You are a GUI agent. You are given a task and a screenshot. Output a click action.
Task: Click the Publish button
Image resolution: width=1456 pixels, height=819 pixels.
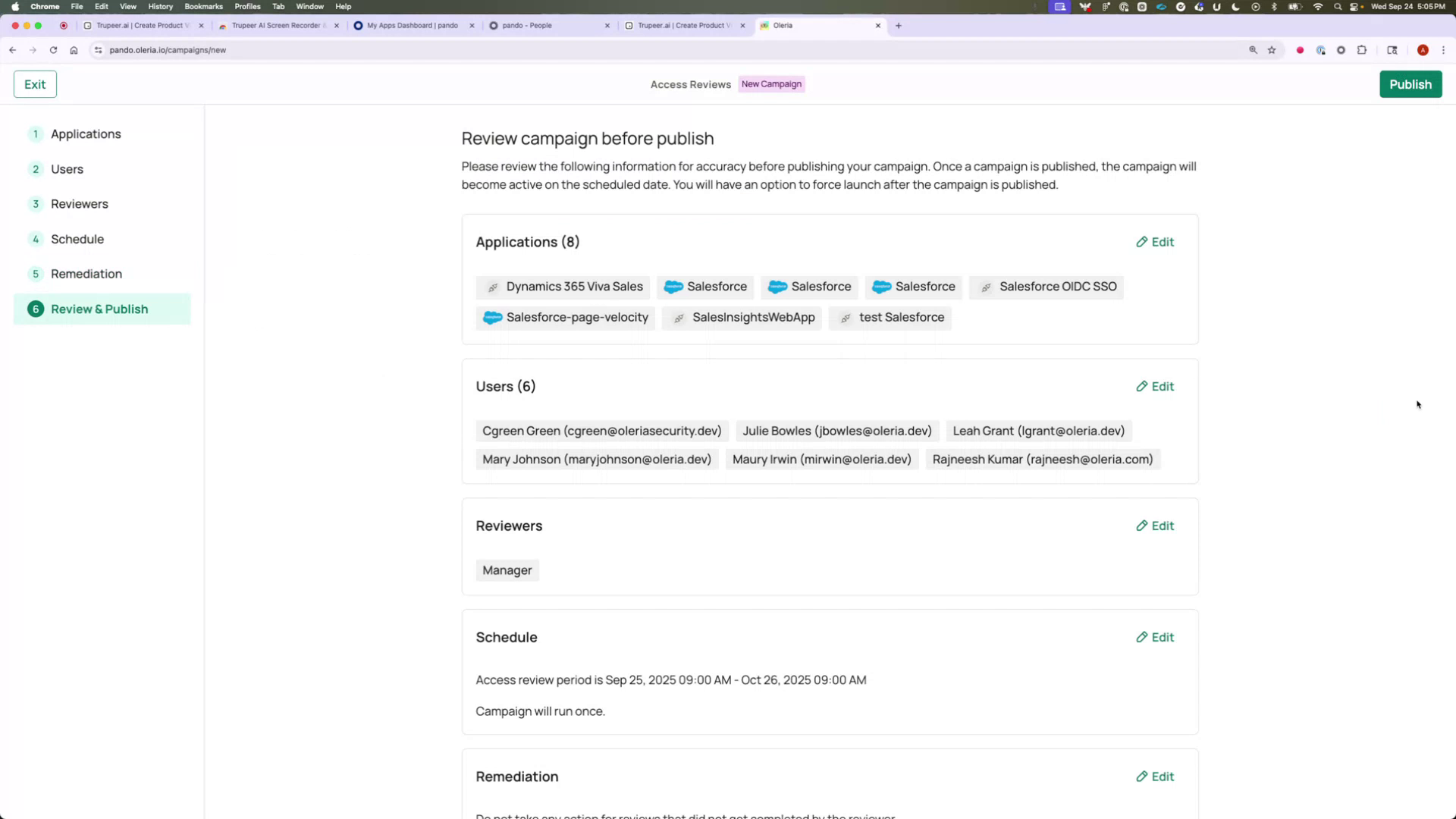[1410, 84]
